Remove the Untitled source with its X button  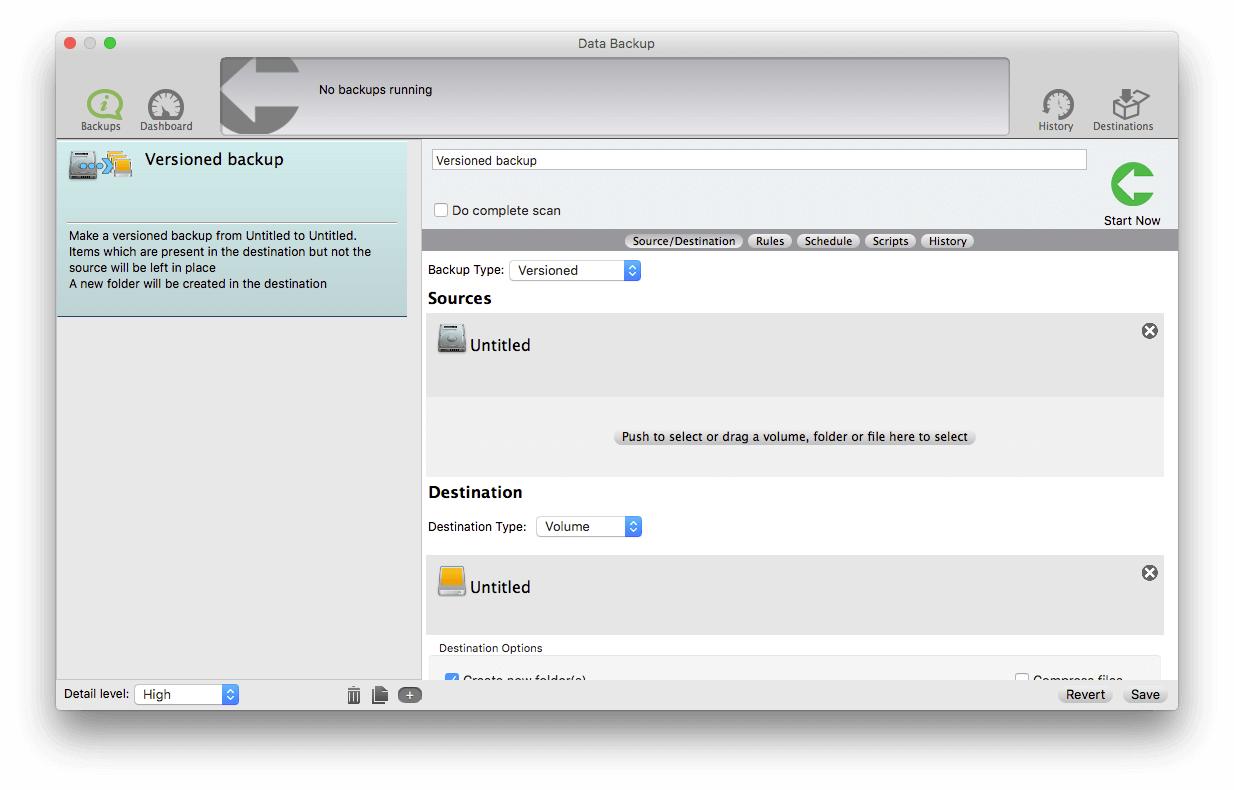point(1149,330)
